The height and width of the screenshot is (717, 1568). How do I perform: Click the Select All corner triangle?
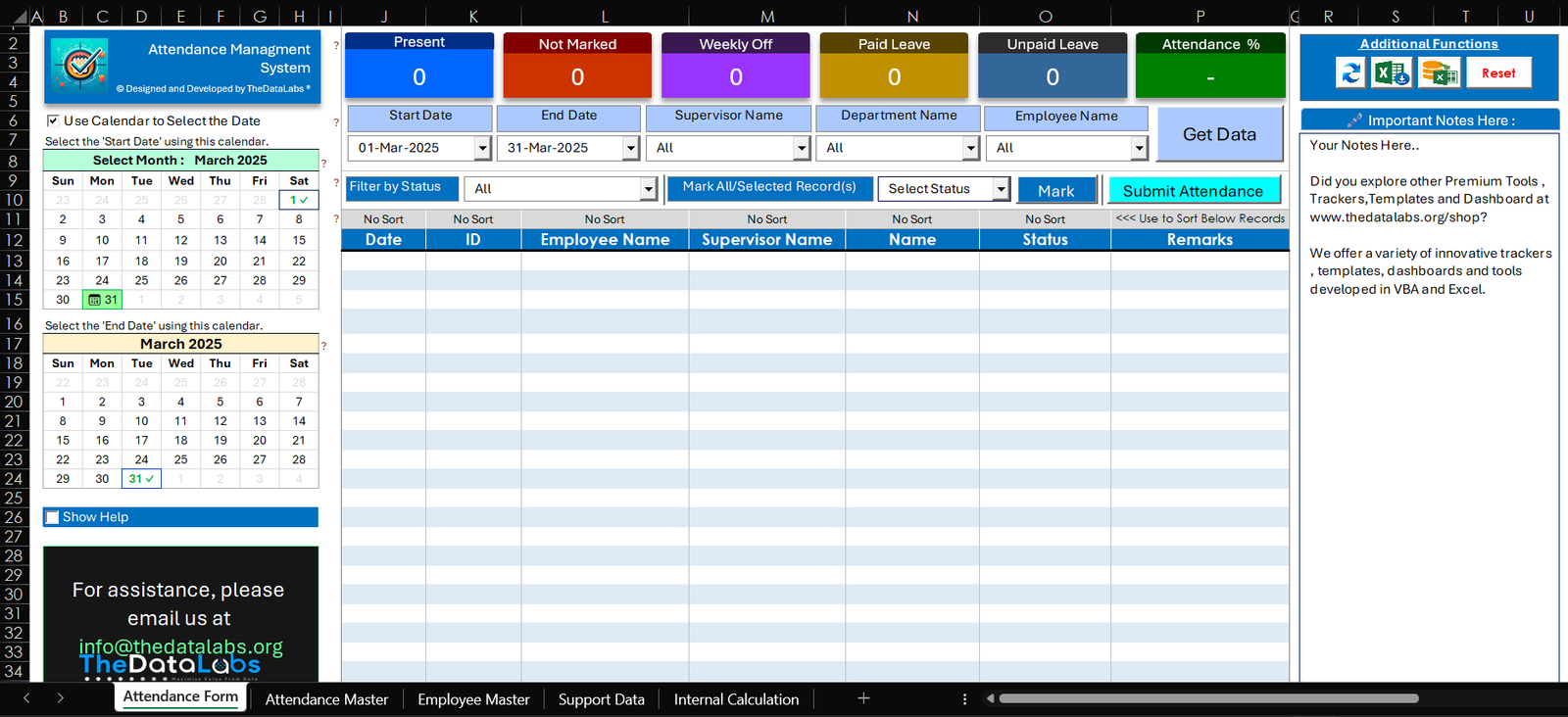pos(20,17)
